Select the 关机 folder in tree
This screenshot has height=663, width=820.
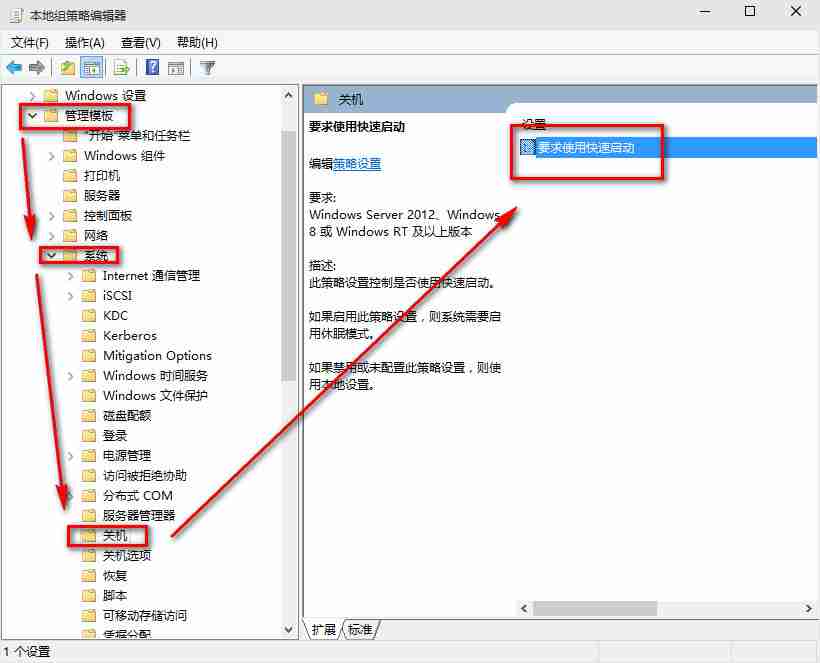pos(115,535)
